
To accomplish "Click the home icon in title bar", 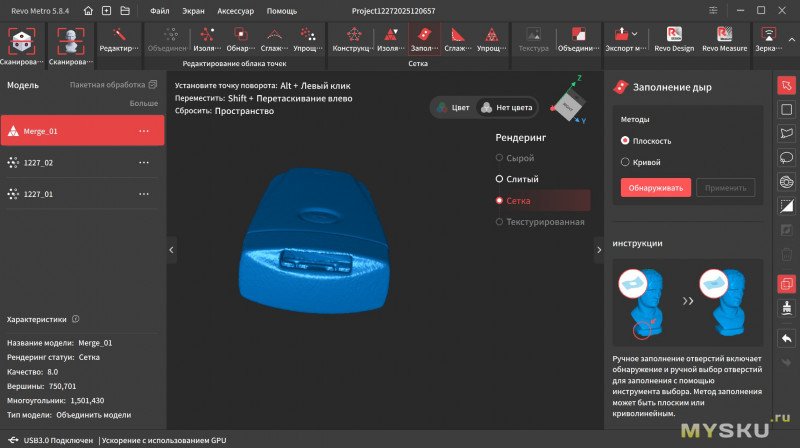I will point(90,10).
